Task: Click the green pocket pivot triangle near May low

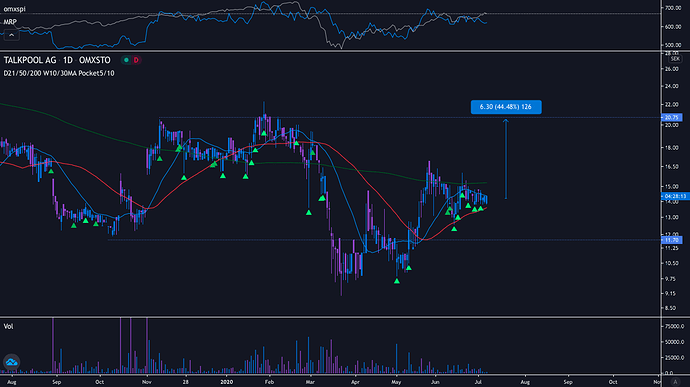Action: [x=396, y=281]
